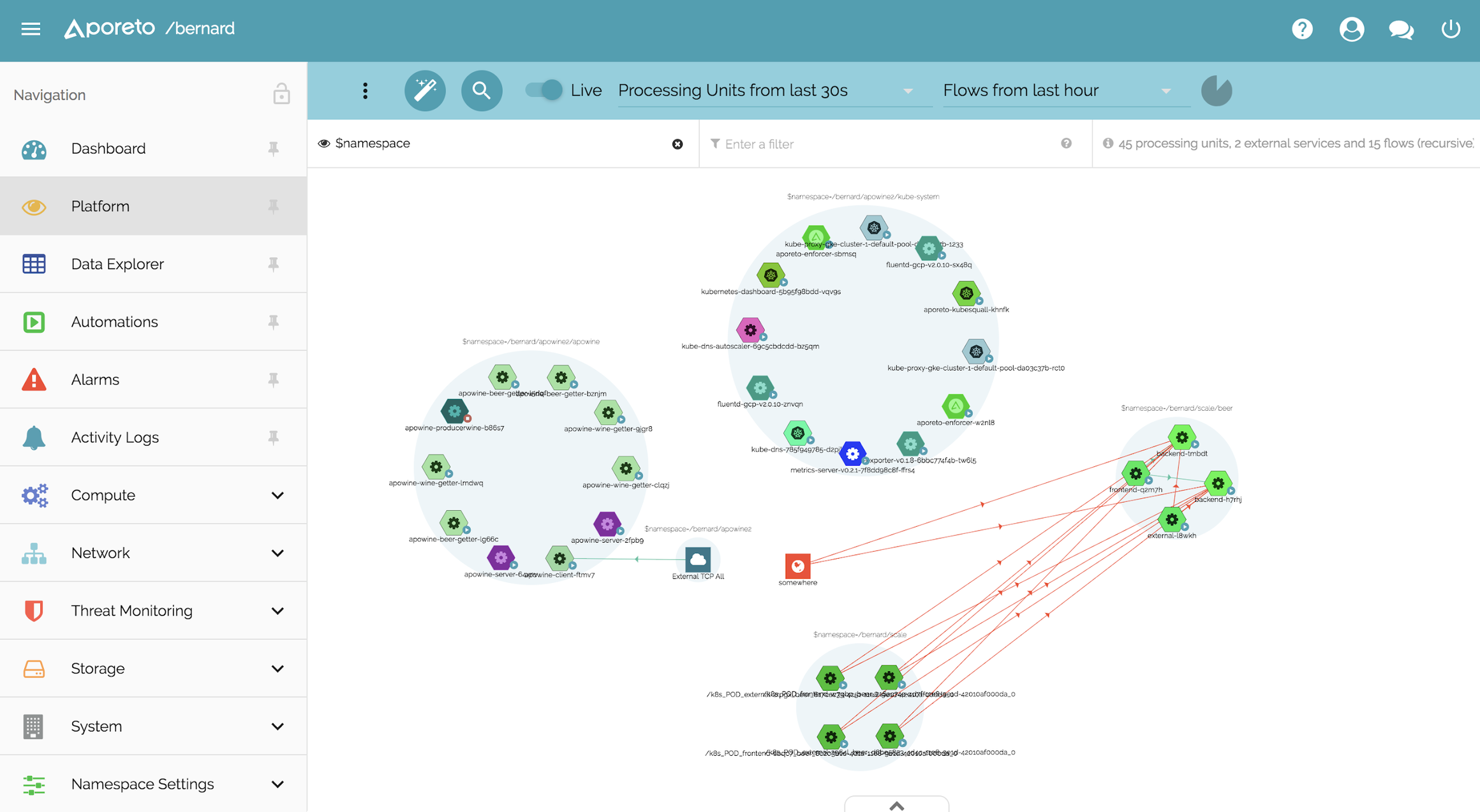Click the kube-system namespace group label
This screenshot has height=812, width=1480.
click(862, 196)
